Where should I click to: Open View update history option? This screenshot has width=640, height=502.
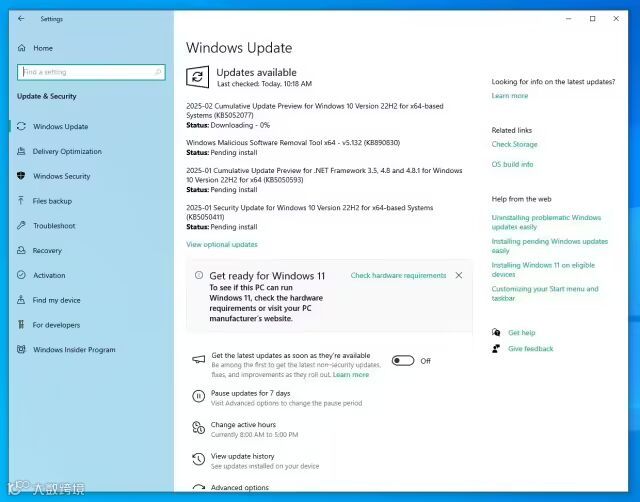(242, 456)
